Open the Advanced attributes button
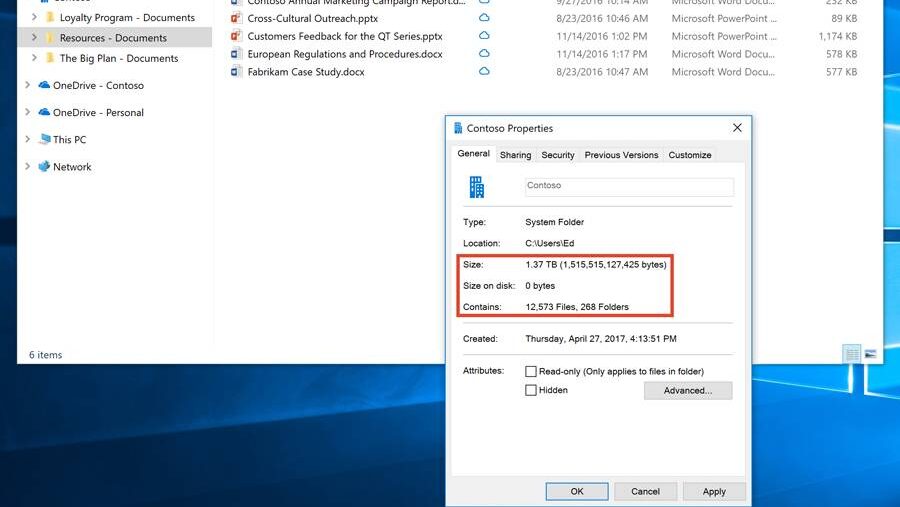 [x=688, y=390]
